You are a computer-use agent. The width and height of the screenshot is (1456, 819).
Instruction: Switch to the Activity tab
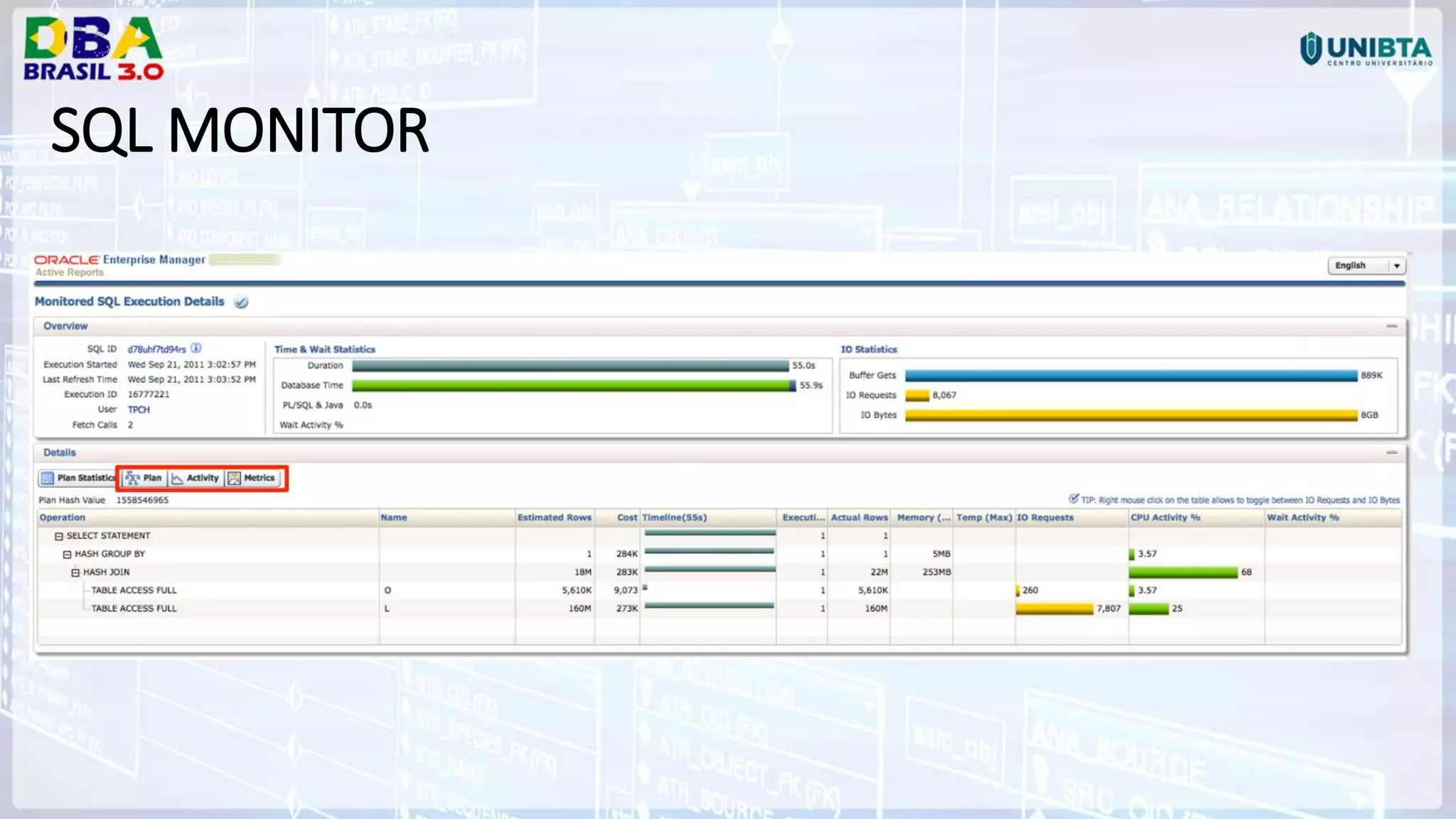[196, 478]
